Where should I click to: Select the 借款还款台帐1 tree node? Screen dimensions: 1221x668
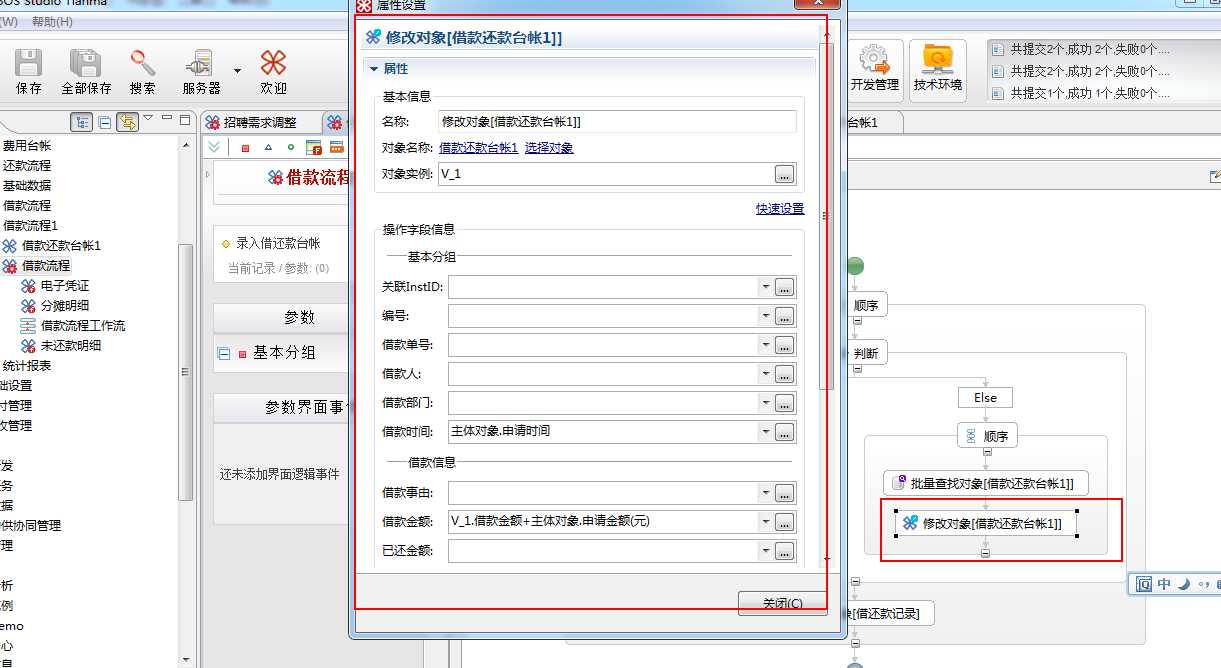point(61,245)
